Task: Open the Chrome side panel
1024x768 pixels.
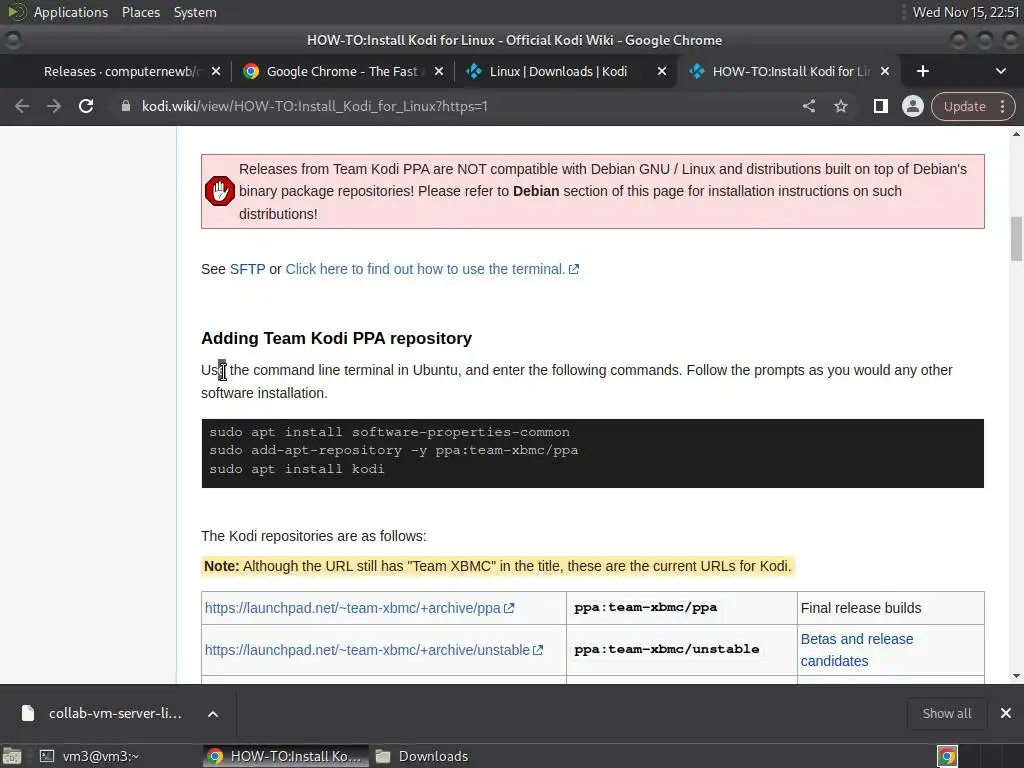Action: [880, 106]
